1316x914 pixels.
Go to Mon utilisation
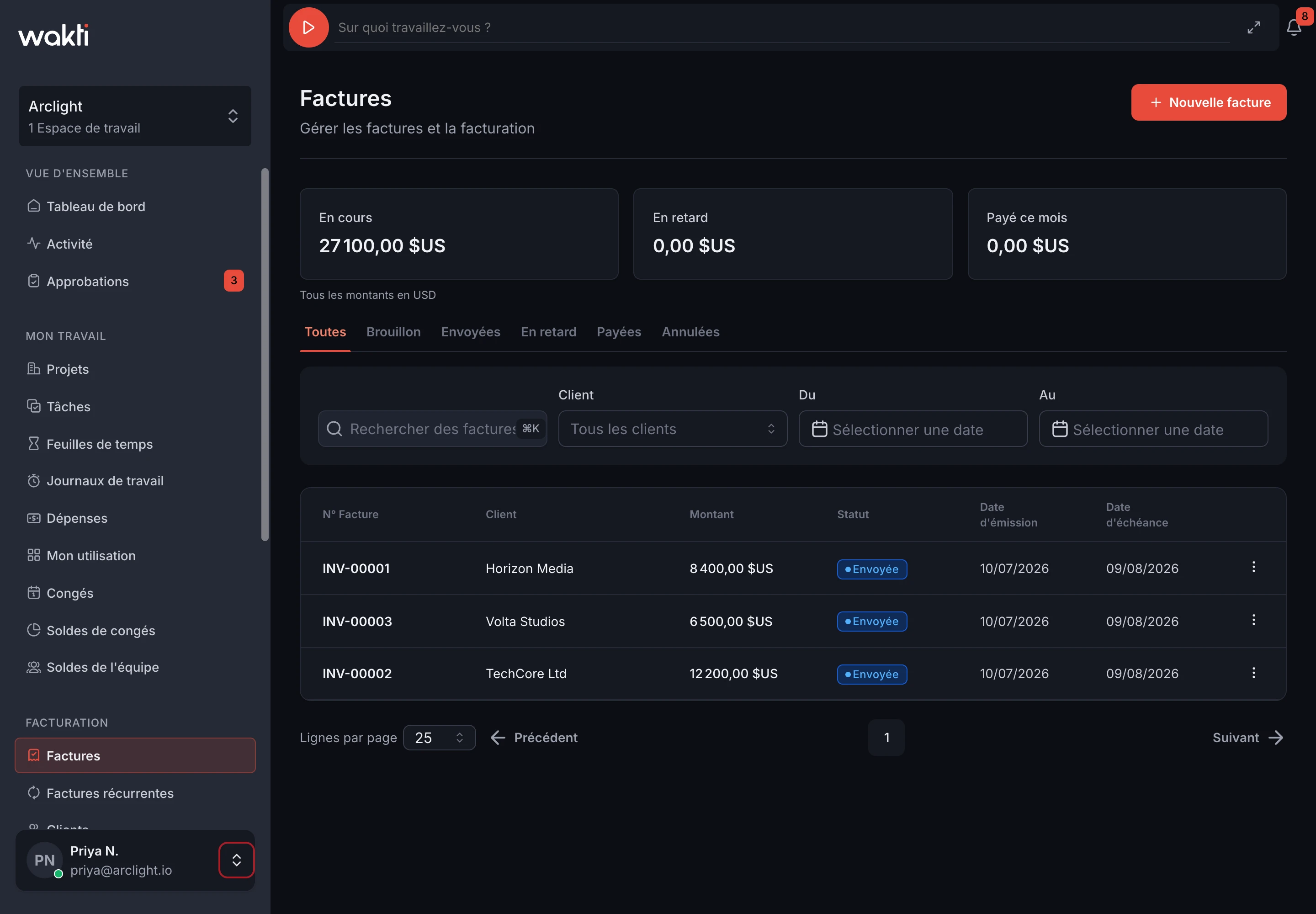[x=135, y=556]
